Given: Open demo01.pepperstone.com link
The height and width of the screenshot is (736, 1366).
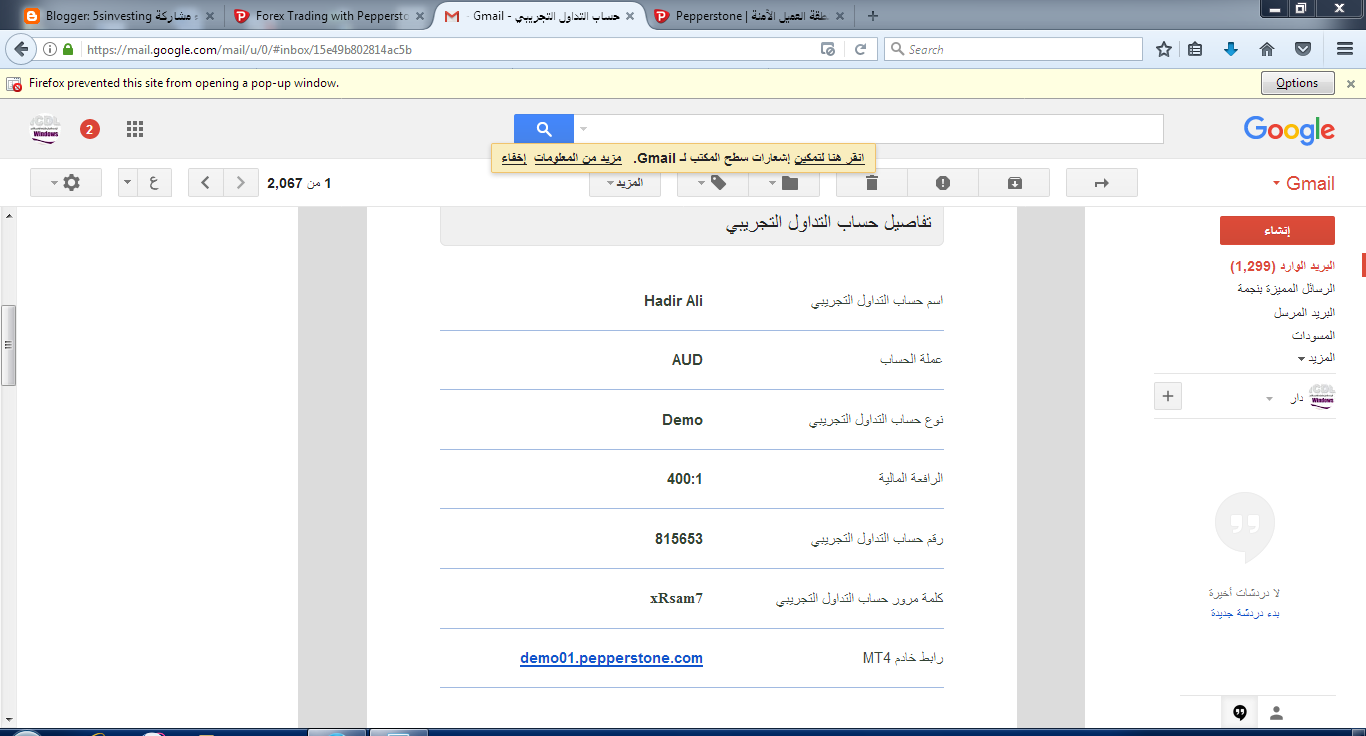Looking at the screenshot, I should point(611,658).
